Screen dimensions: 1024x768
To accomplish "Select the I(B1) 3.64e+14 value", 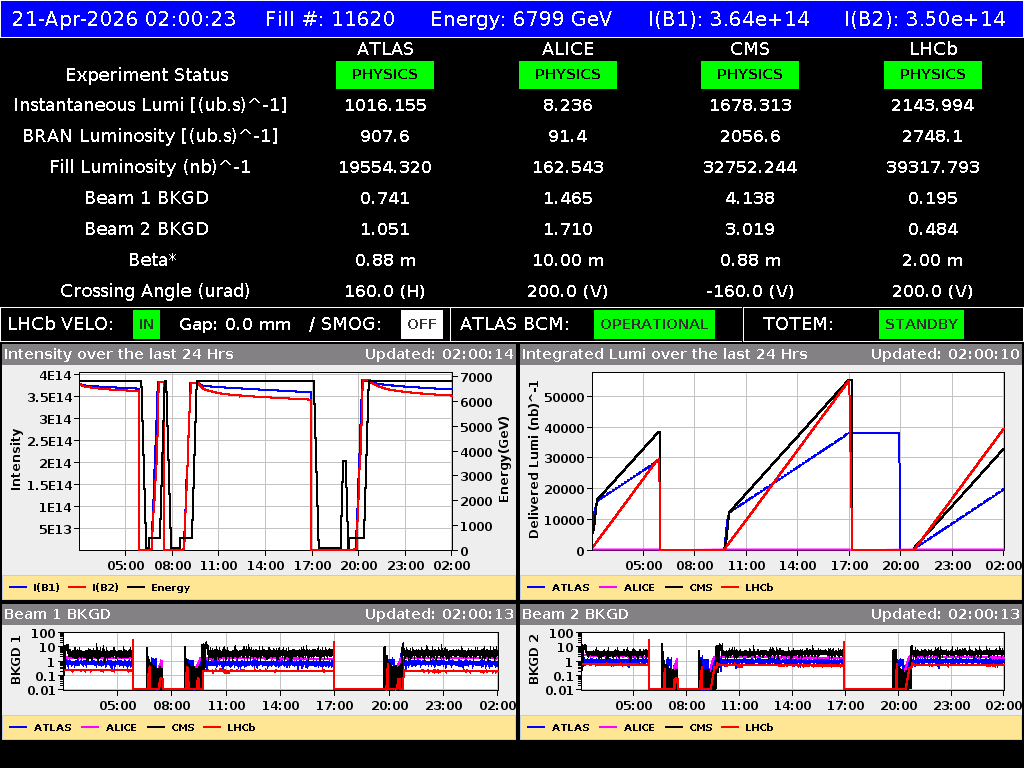I will (729, 18).
